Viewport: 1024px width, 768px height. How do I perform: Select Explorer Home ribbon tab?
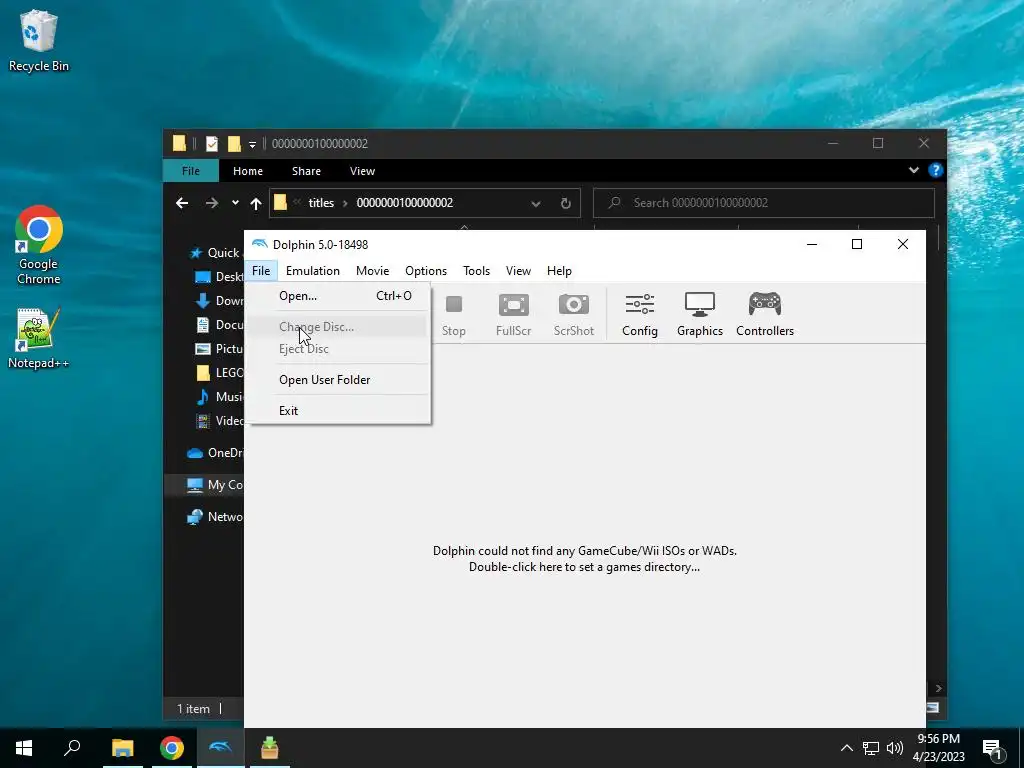click(x=248, y=170)
